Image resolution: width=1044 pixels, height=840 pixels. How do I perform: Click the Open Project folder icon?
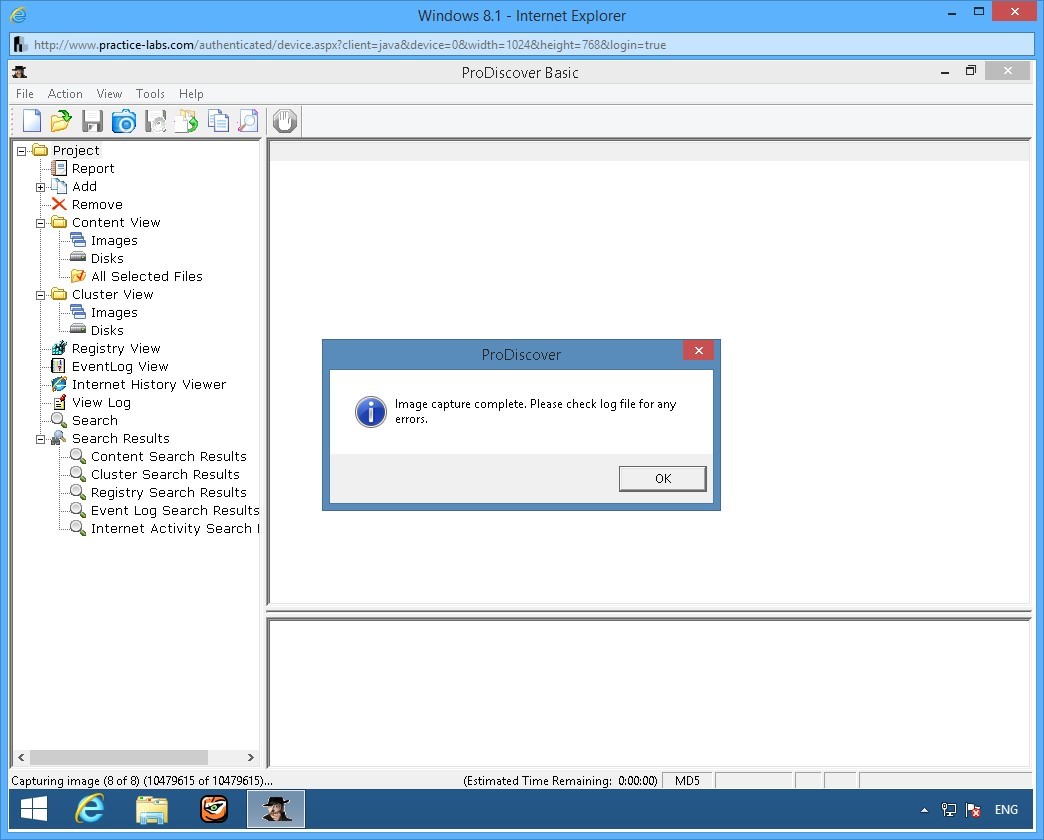[61, 121]
